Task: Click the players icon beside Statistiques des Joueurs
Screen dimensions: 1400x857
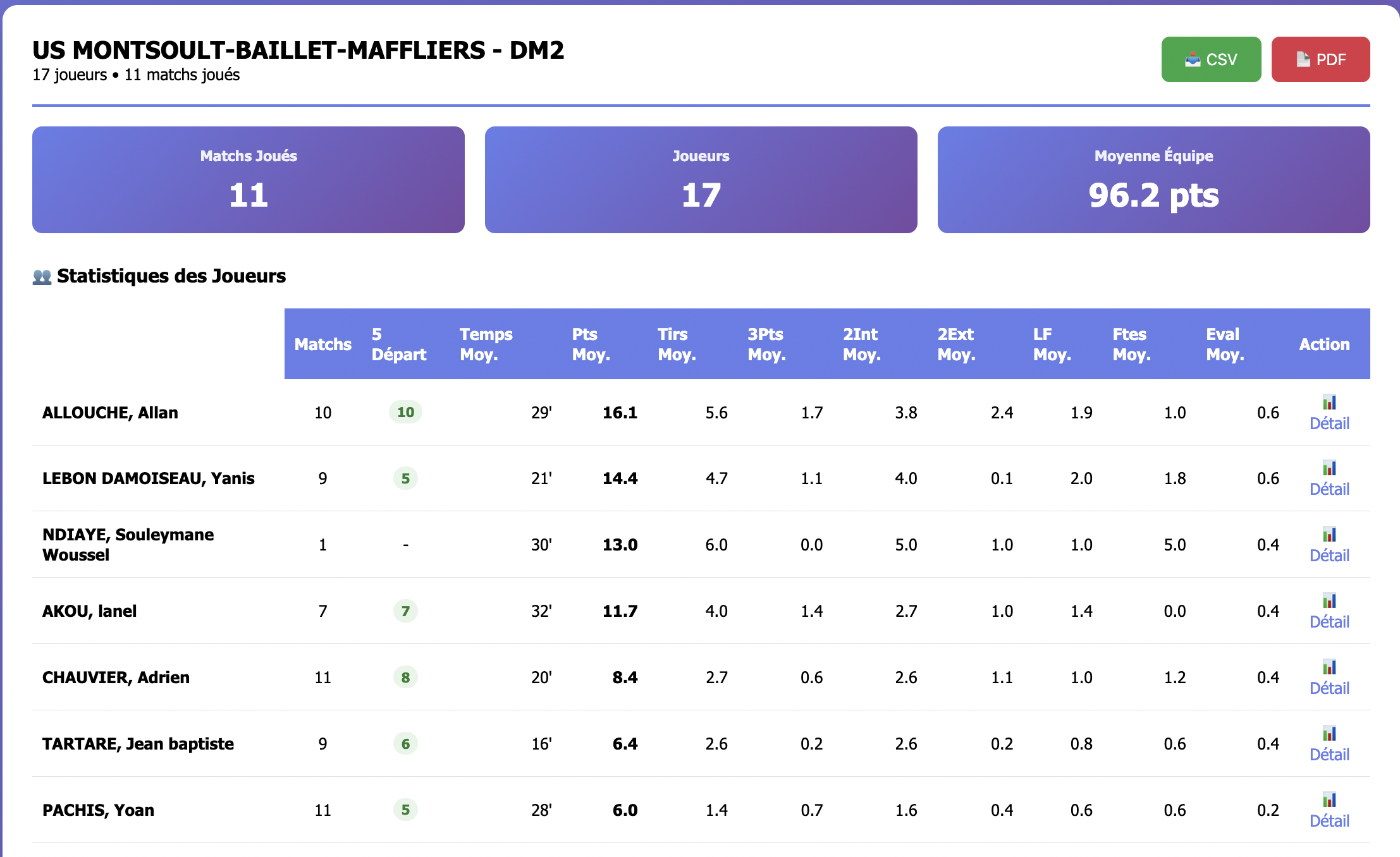Action: (42, 277)
